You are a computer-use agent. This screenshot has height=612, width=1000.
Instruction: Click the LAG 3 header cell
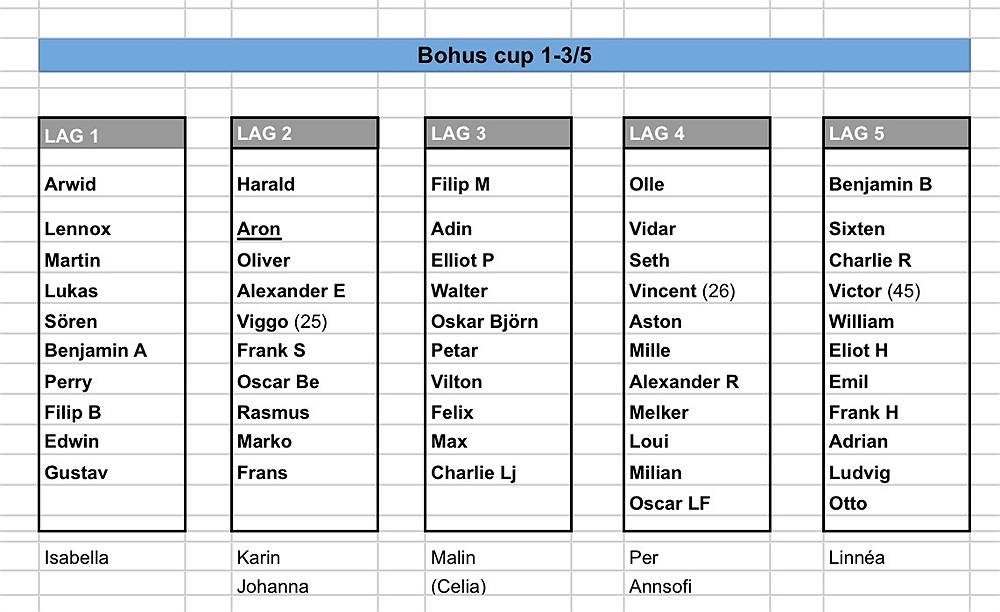[x=498, y=134]
